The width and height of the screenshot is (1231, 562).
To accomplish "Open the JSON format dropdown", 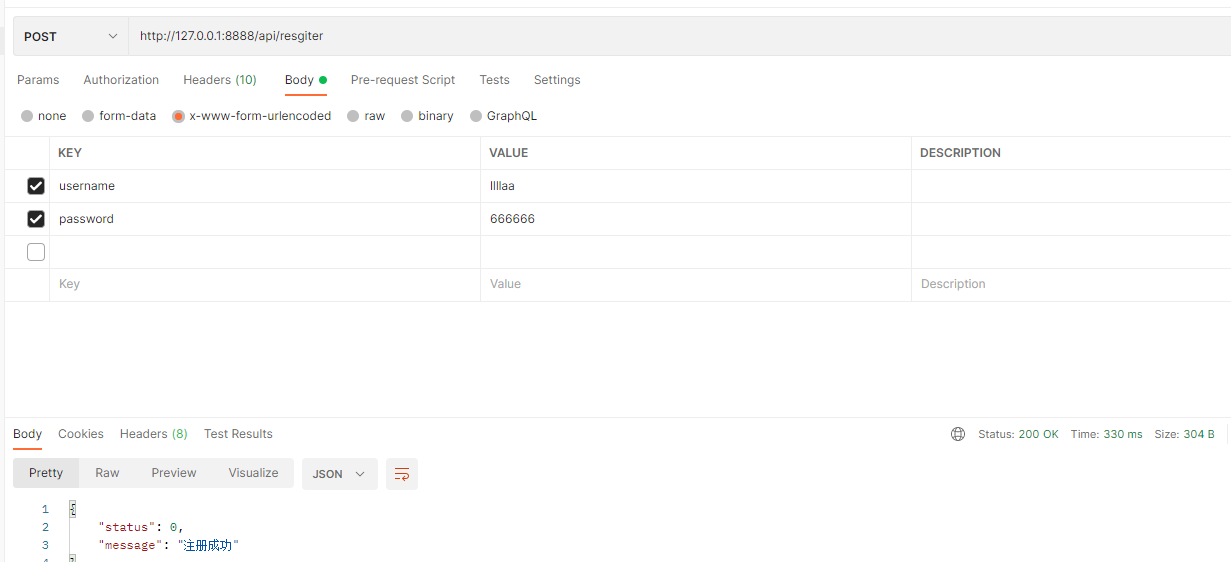I will pyautogui.click(x=340, y=474).
